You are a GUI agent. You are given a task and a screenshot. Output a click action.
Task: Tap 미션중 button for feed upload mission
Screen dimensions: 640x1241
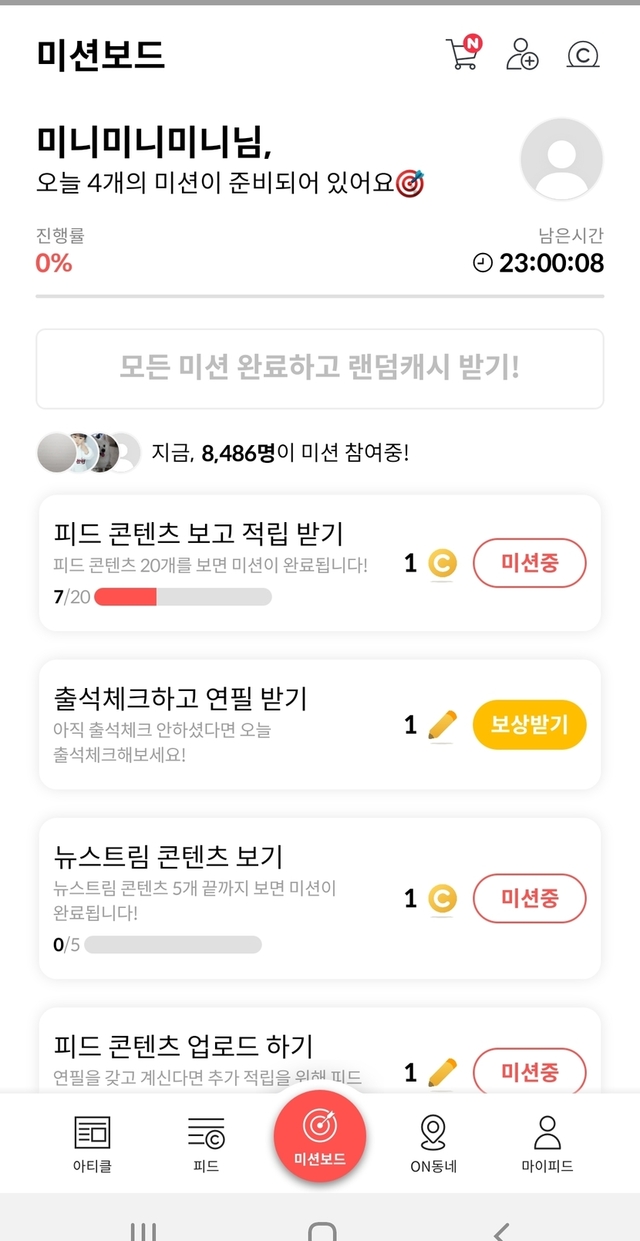pyautogui.click(x=529, y=1072)
